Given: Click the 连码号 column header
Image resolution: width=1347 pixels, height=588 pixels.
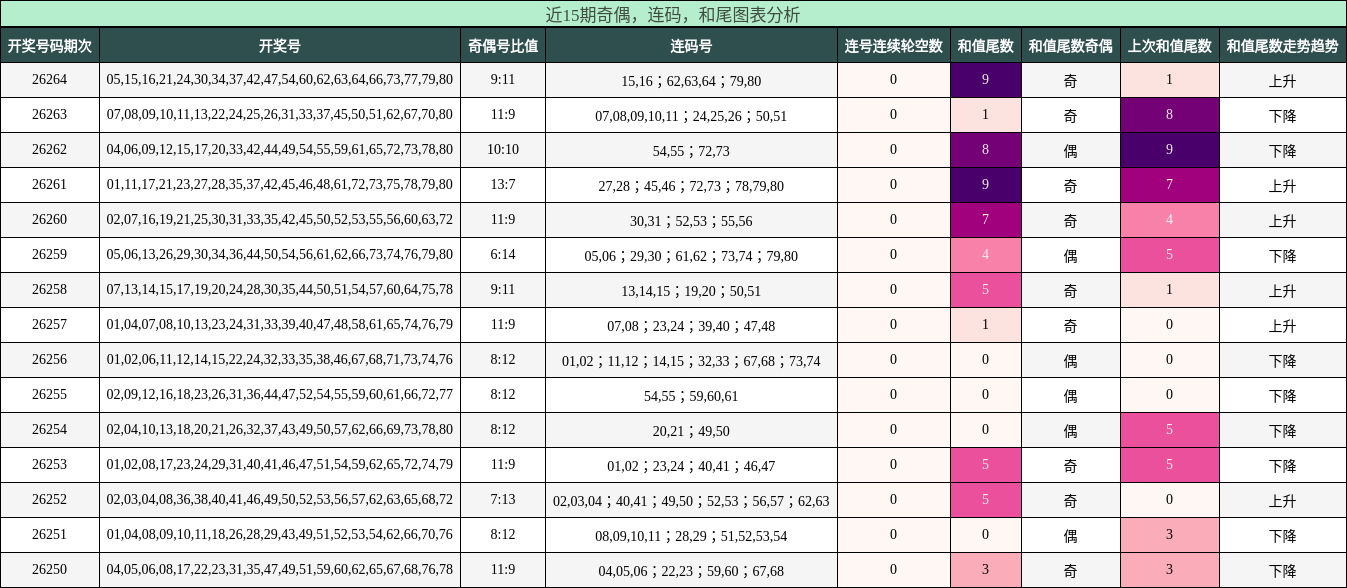Looking at the screenshot, I should [691, 46].
